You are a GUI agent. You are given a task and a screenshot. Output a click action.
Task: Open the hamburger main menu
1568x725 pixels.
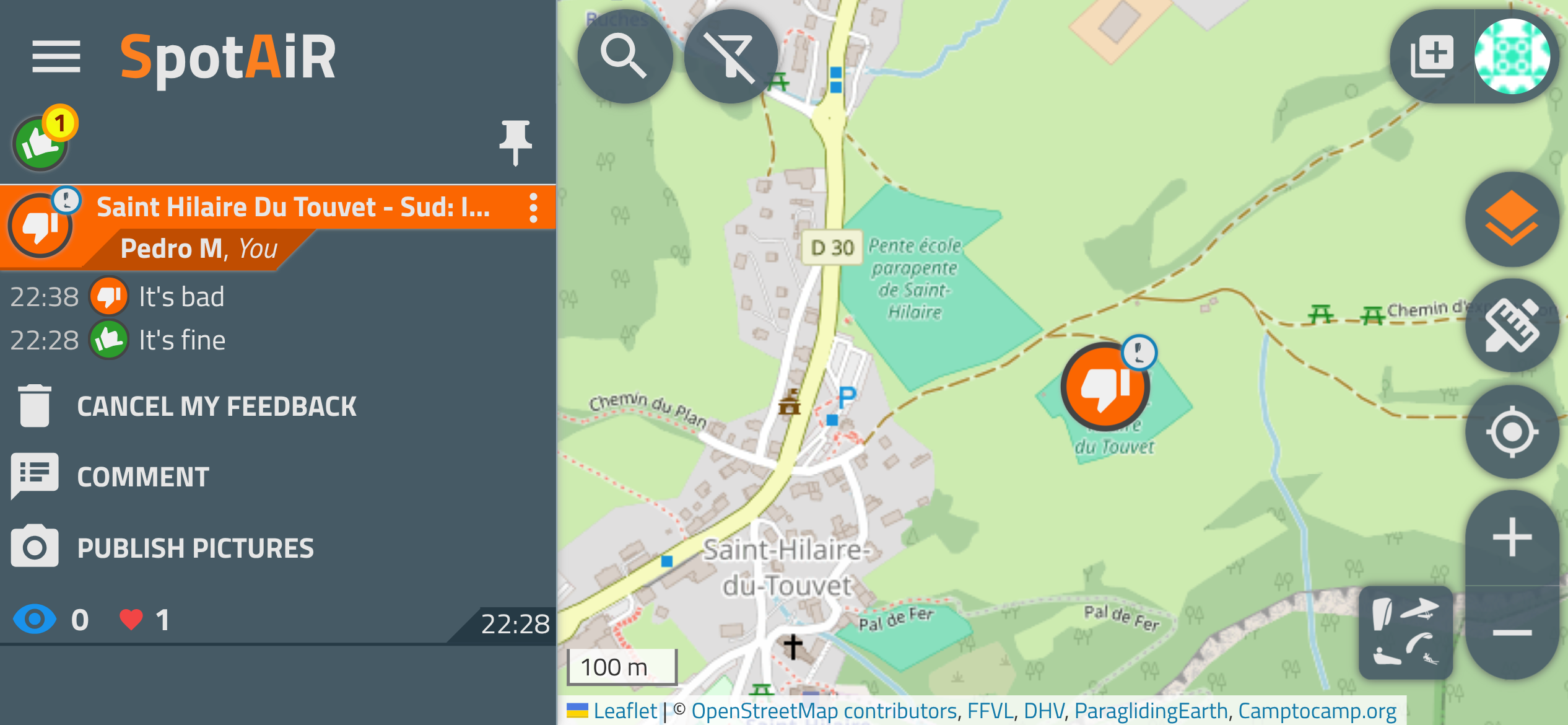pyautogui.click(x=56, y=57)
